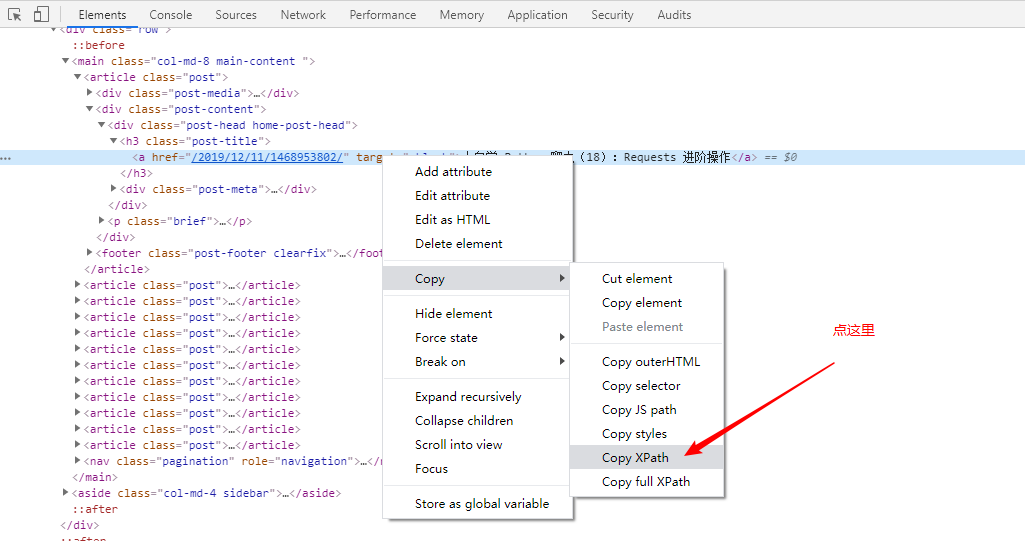Click Copy selector in the submenu
The width and height of the screenshot is (1025, 541).
pos(641,385)
